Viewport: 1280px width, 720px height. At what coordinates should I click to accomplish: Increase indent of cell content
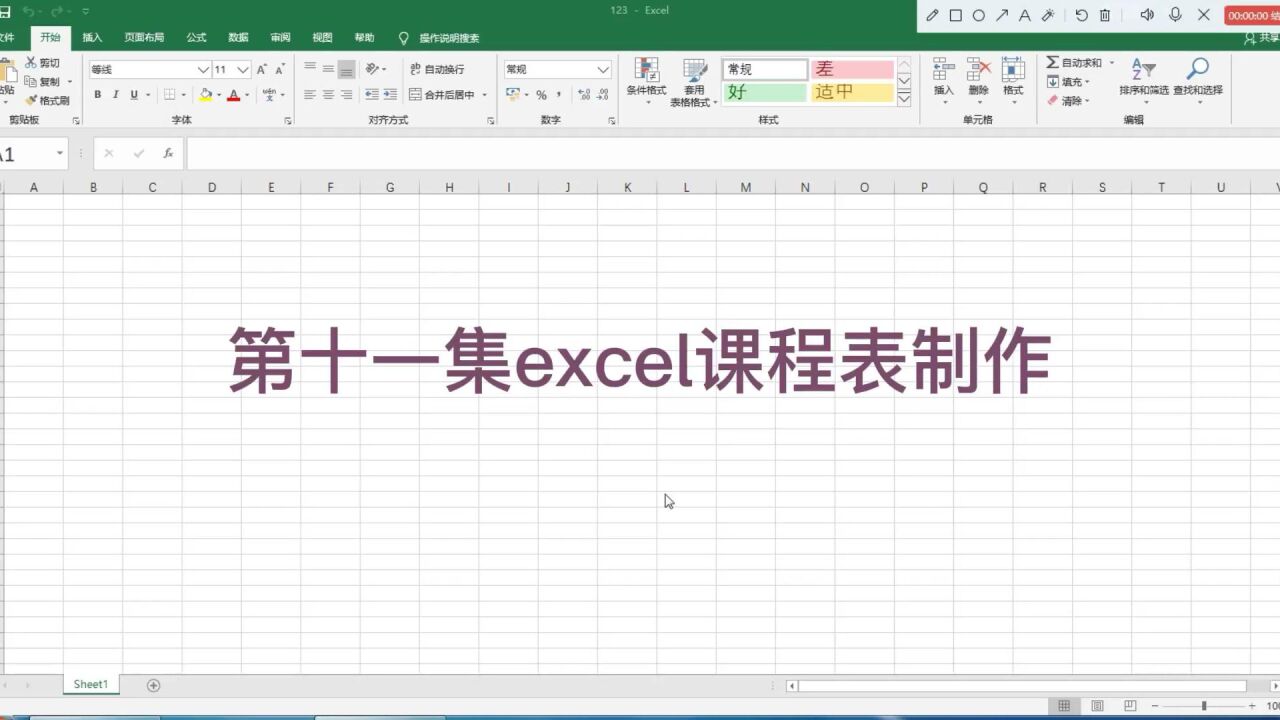point(390,95)
